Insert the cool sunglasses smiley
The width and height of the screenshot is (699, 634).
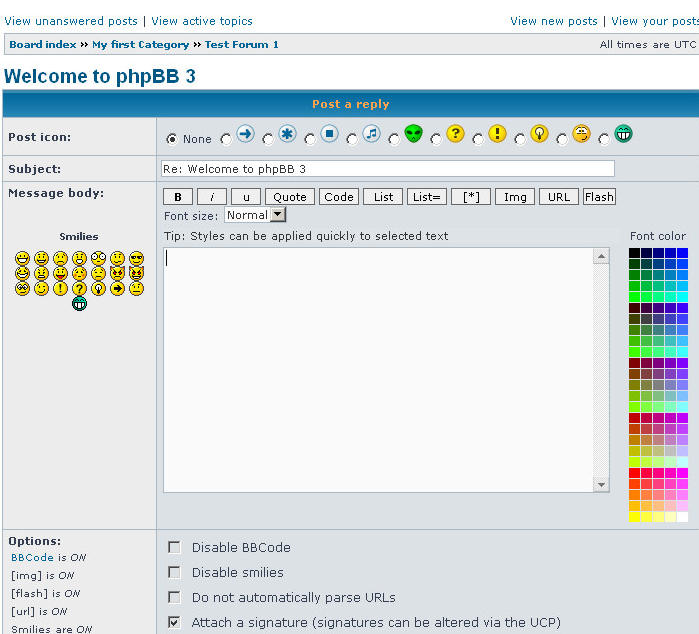(136, 258)
